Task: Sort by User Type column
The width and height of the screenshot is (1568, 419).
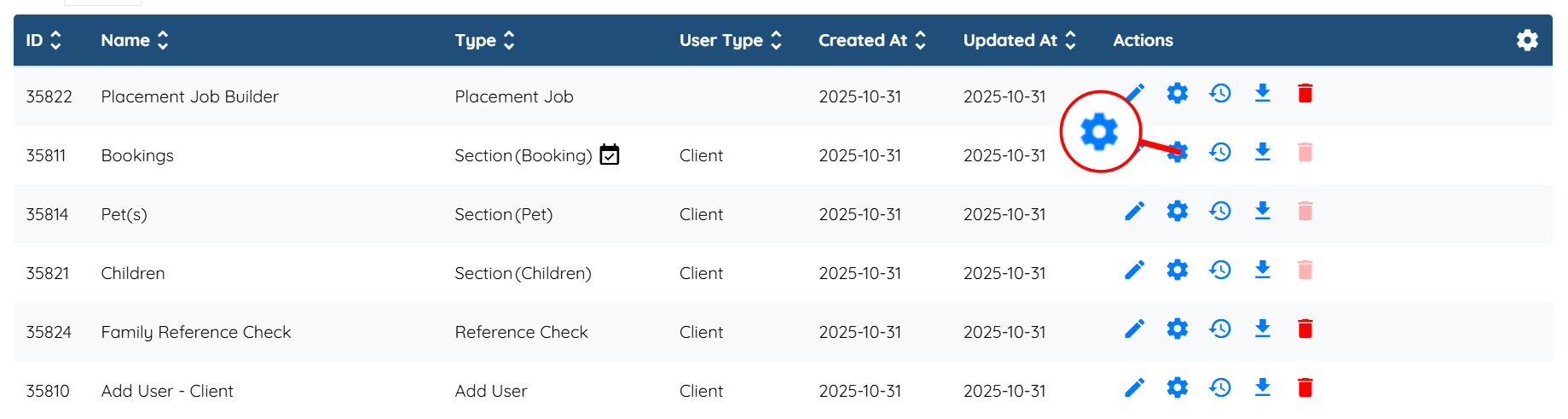Action: 776,40
